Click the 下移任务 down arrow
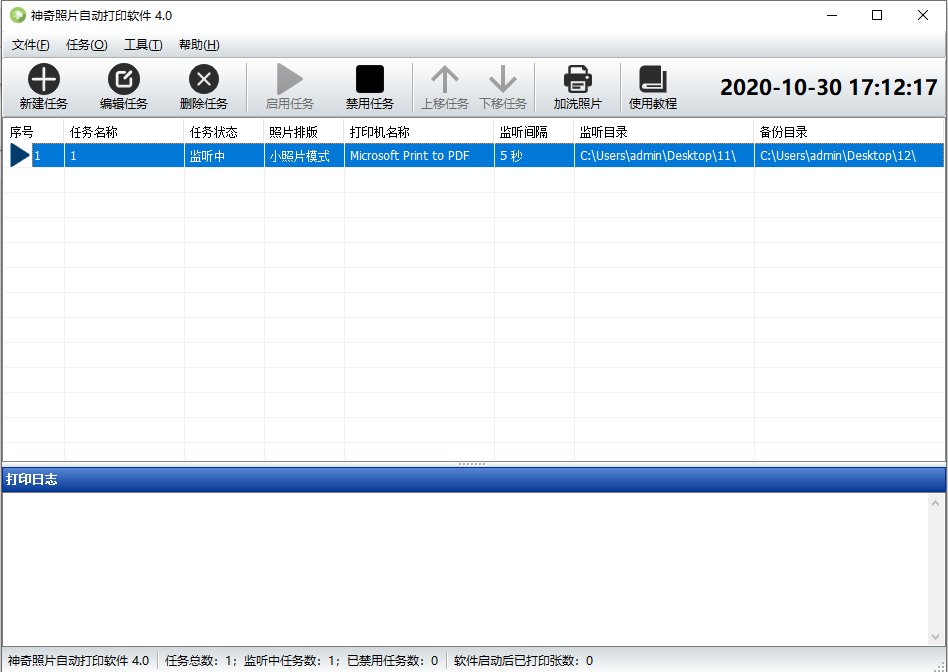The height and width of the screenshot is (672, 948). click(x=502, y=79)
